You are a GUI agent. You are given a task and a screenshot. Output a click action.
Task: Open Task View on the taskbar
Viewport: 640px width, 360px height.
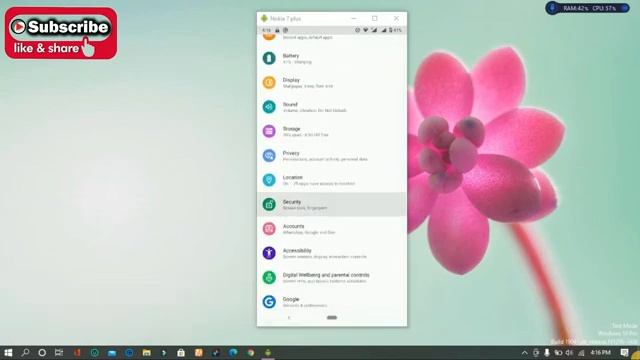point(59,353)
